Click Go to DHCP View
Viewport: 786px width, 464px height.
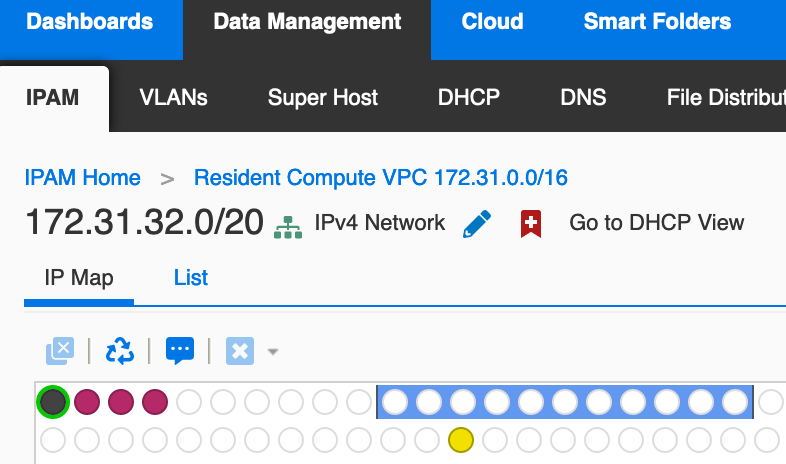pos(656,223)
